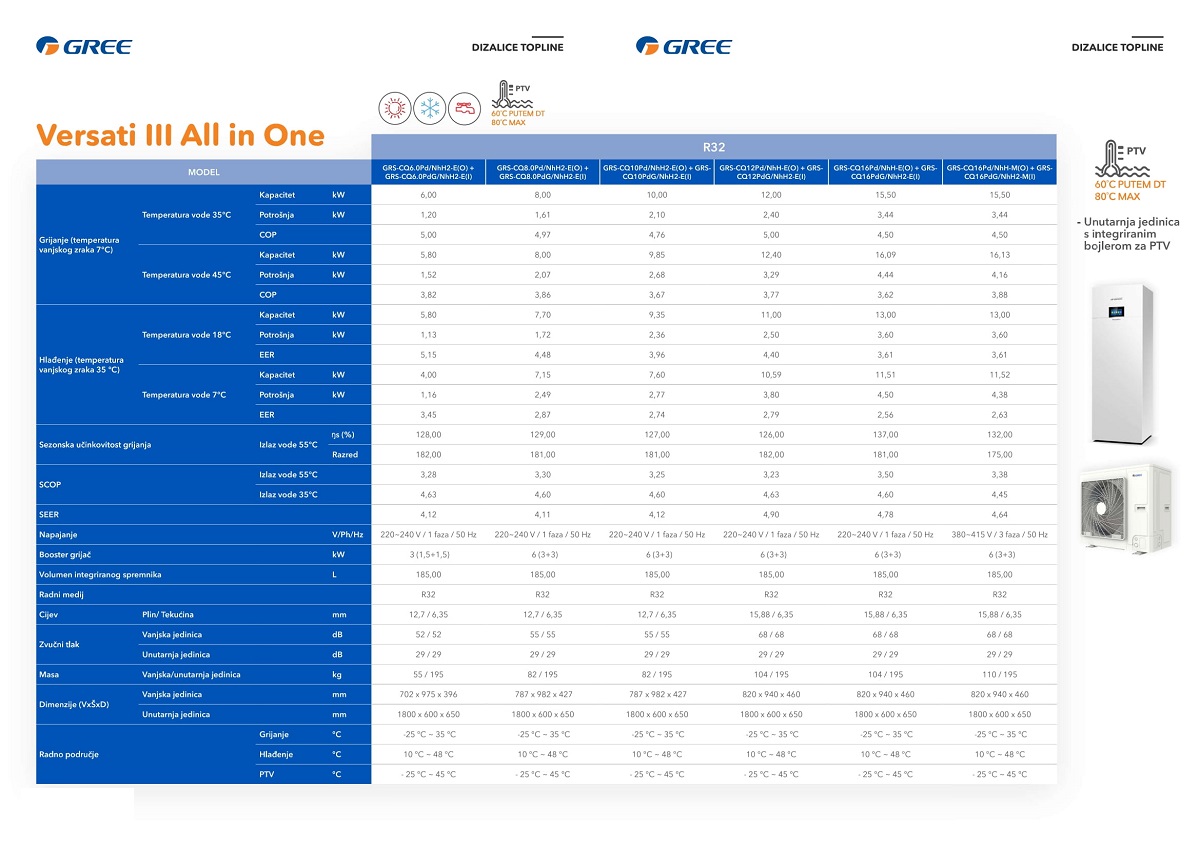Click the 137,00 seasonal efficiency value

[x=885, y=435]
